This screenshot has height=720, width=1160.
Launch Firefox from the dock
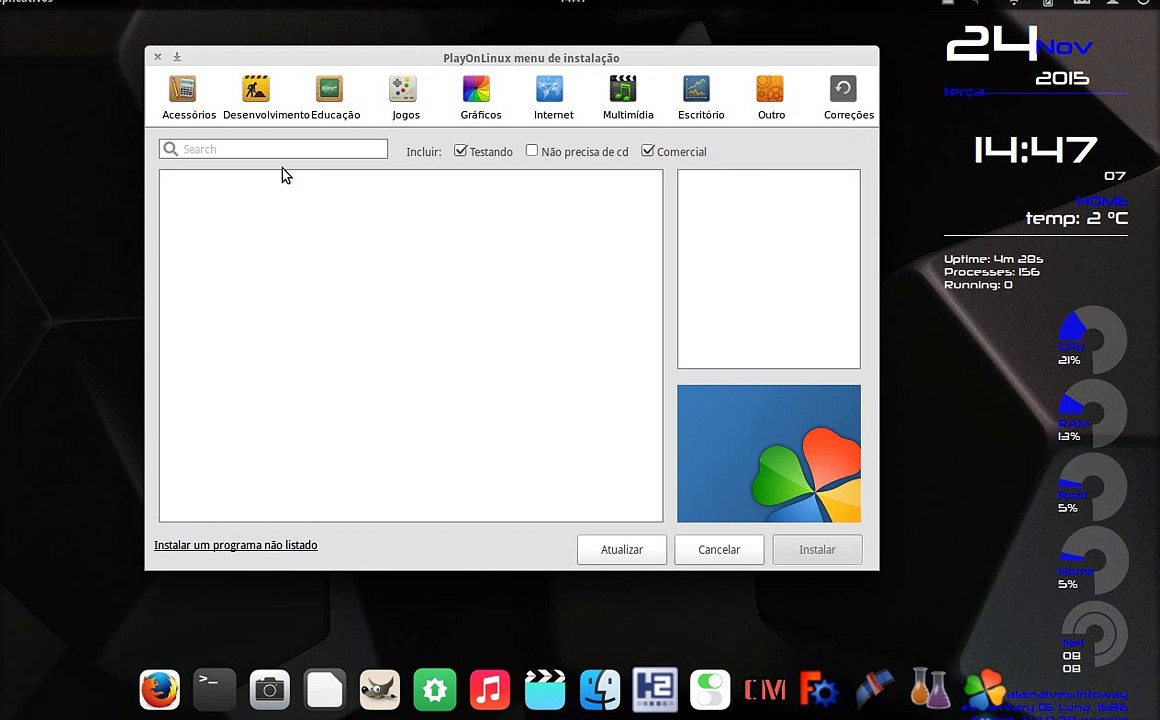pos(160,690)
